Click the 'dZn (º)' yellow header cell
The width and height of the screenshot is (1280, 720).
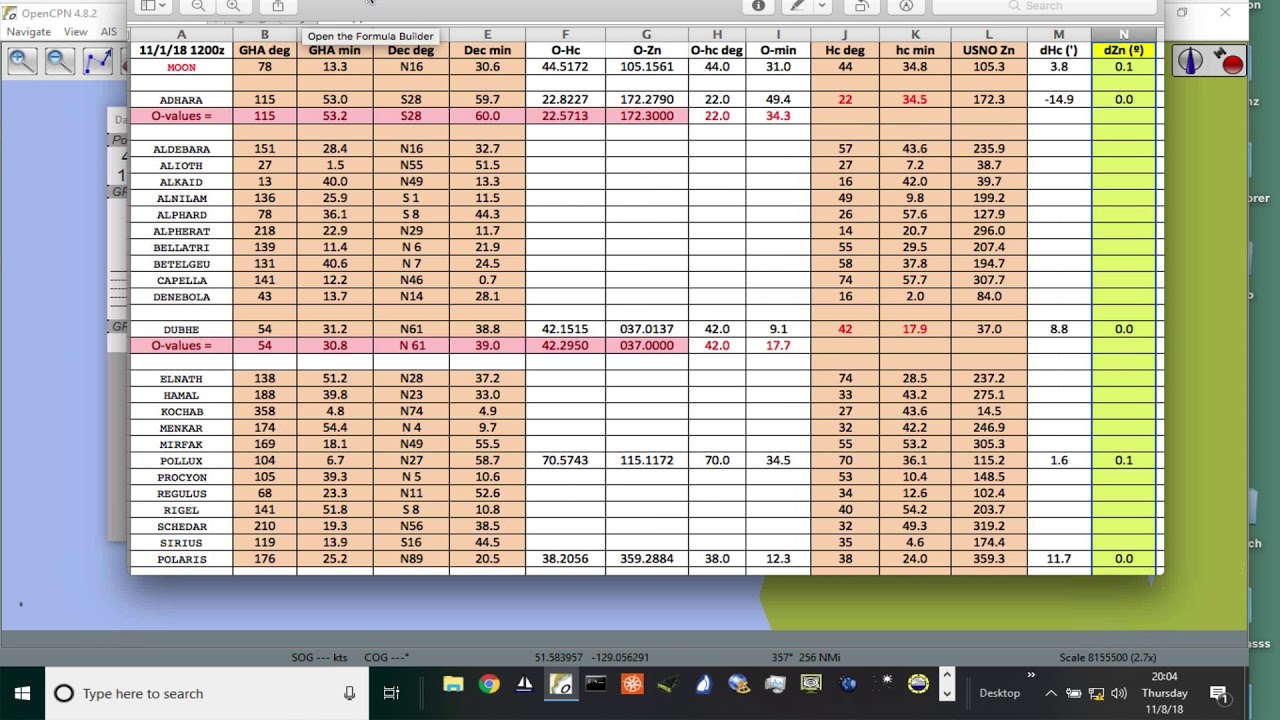(x=1123, y=50)
